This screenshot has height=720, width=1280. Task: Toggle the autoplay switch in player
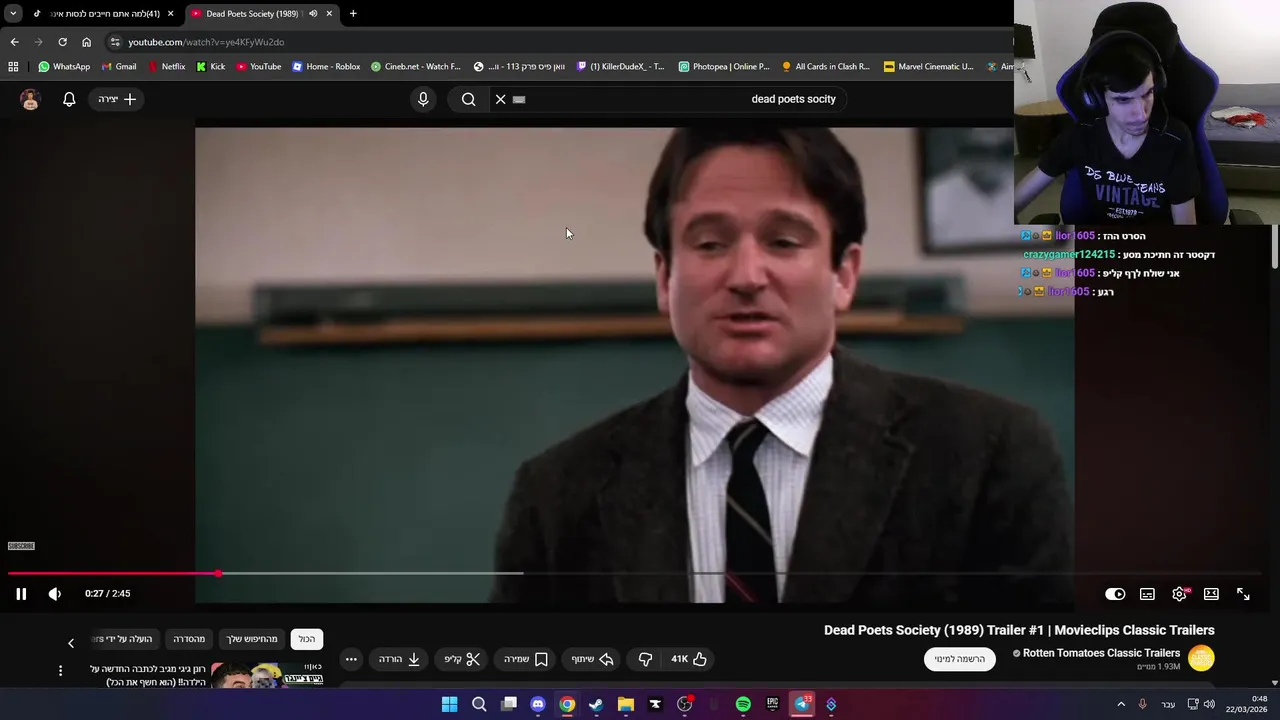click(1115, 594)
